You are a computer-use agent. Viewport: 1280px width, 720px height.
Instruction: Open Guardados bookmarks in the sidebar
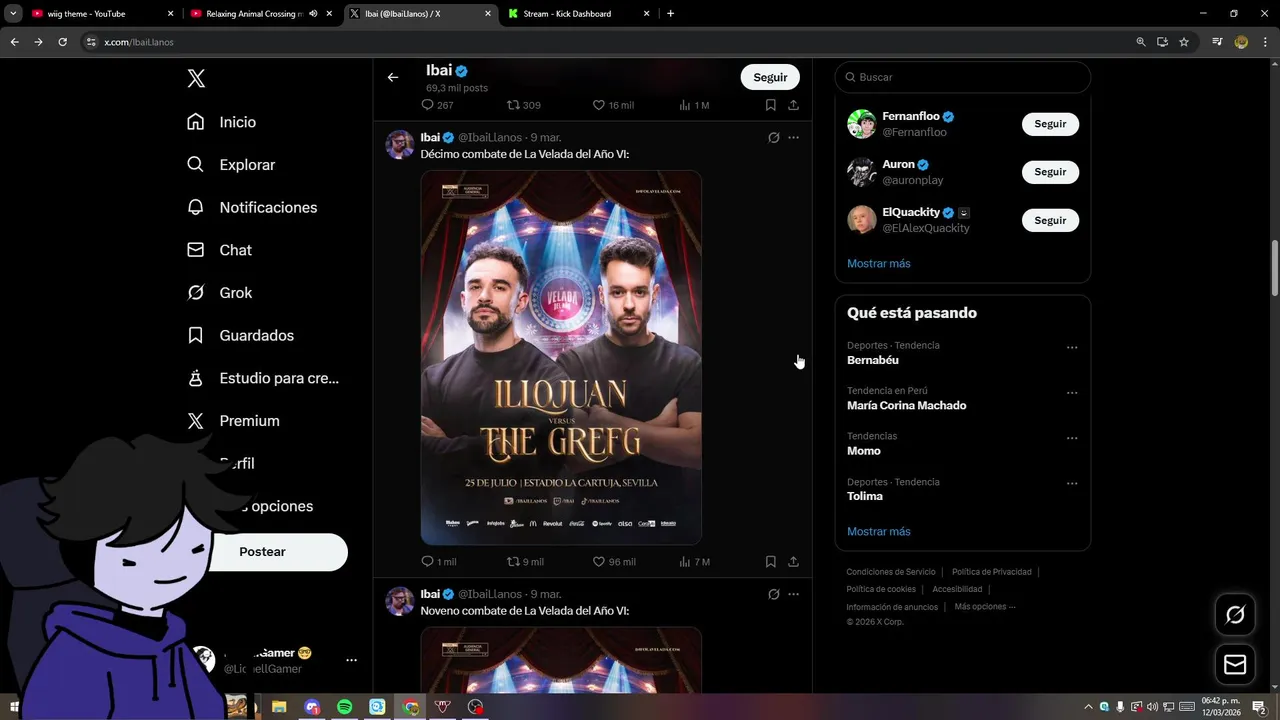[240, 335]
